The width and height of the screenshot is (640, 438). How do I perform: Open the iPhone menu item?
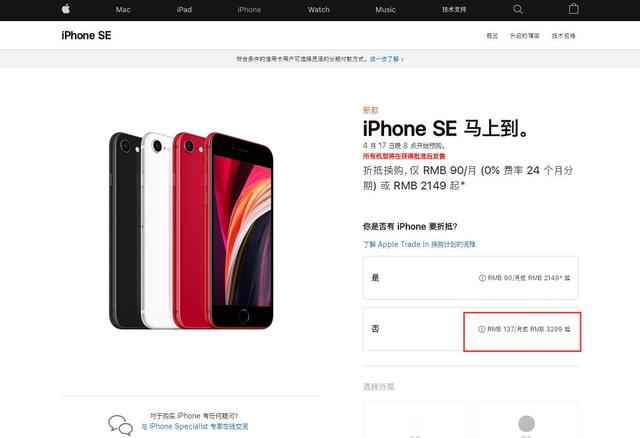249,9
